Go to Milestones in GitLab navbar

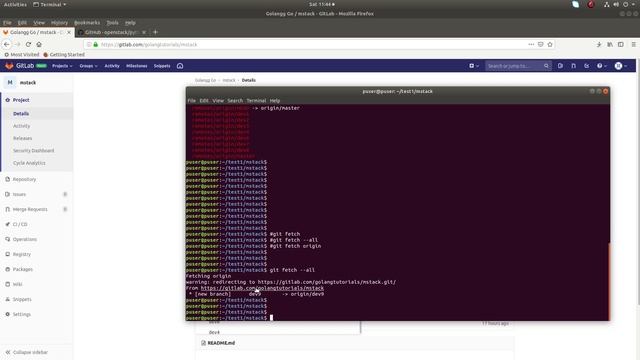tap(136, 66)
